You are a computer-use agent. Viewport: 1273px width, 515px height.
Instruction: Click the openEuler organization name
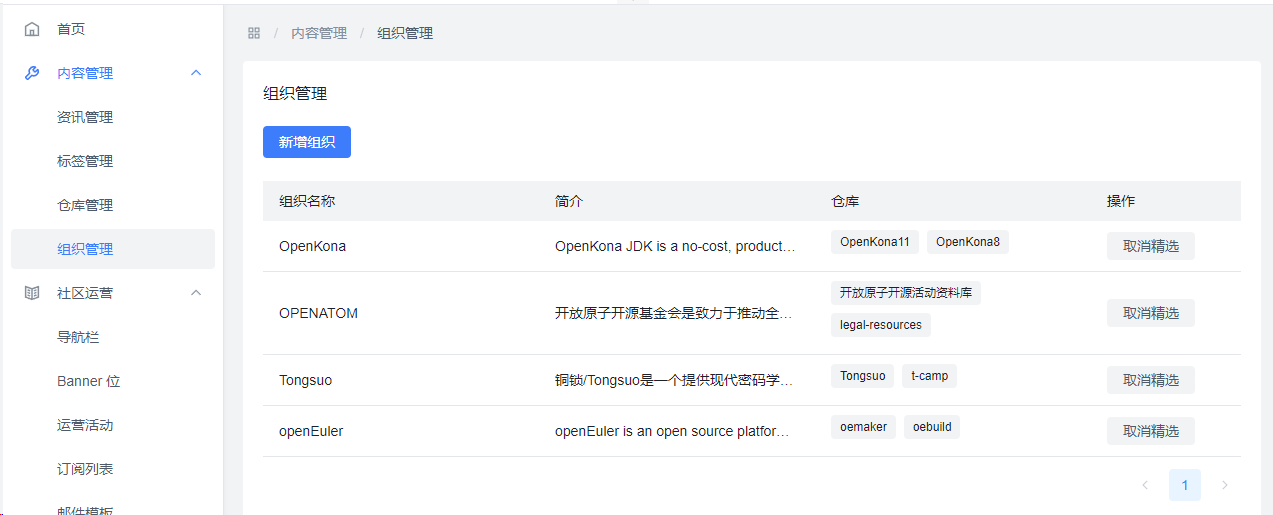coord(311,431)
